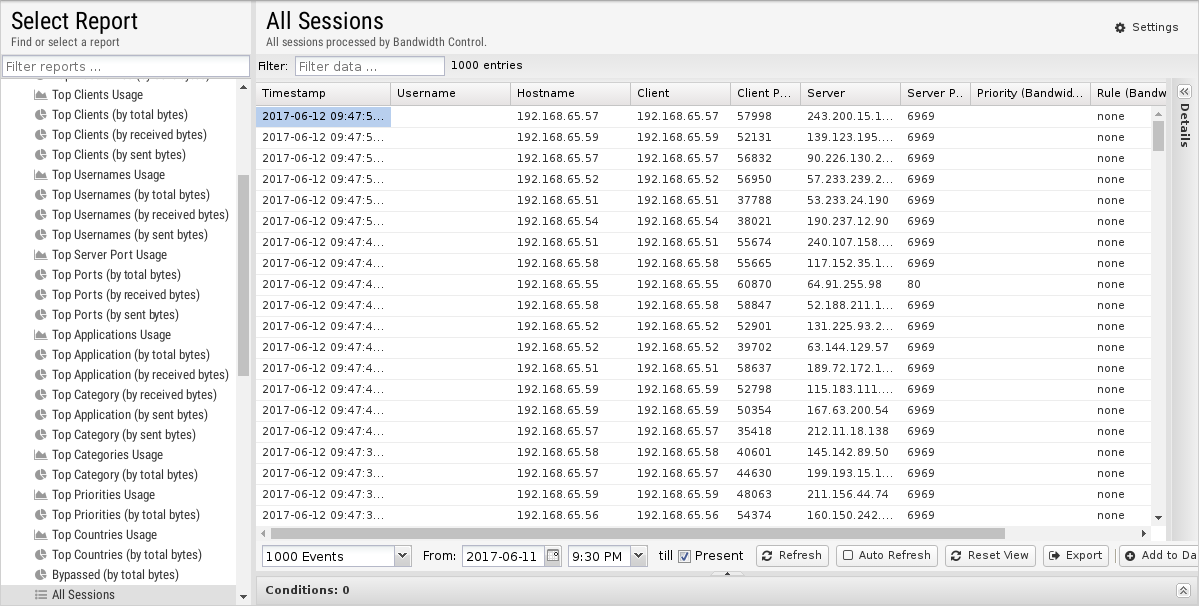The width and height of the screenshot is (1199, 606).
Task: Expand the Conditions panel
Action: [x=1182, y=590]
